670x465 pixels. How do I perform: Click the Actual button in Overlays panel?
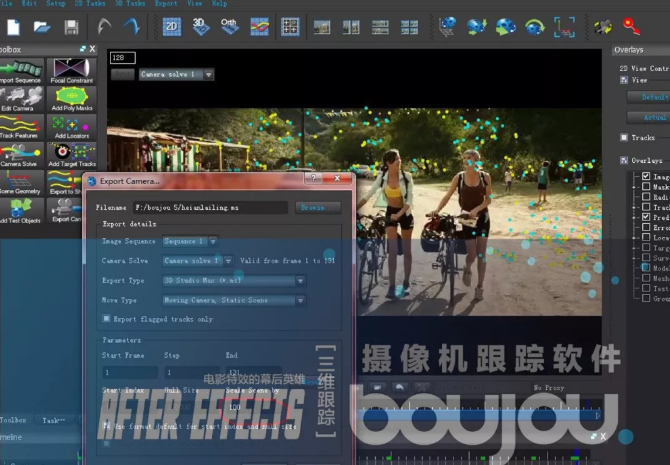click(649, 117)
